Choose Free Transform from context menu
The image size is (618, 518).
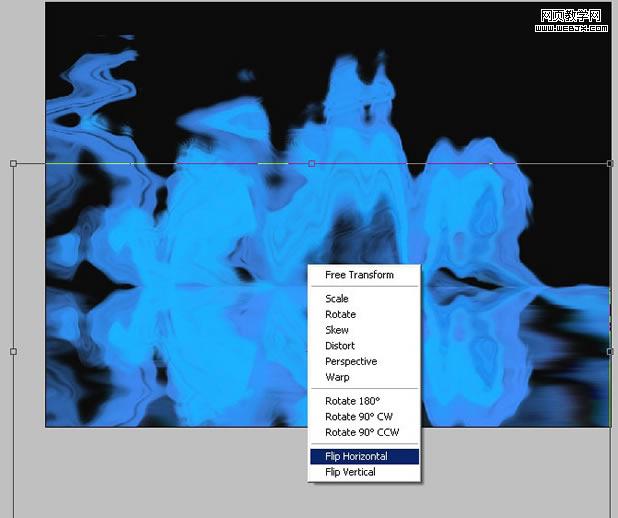364,275
